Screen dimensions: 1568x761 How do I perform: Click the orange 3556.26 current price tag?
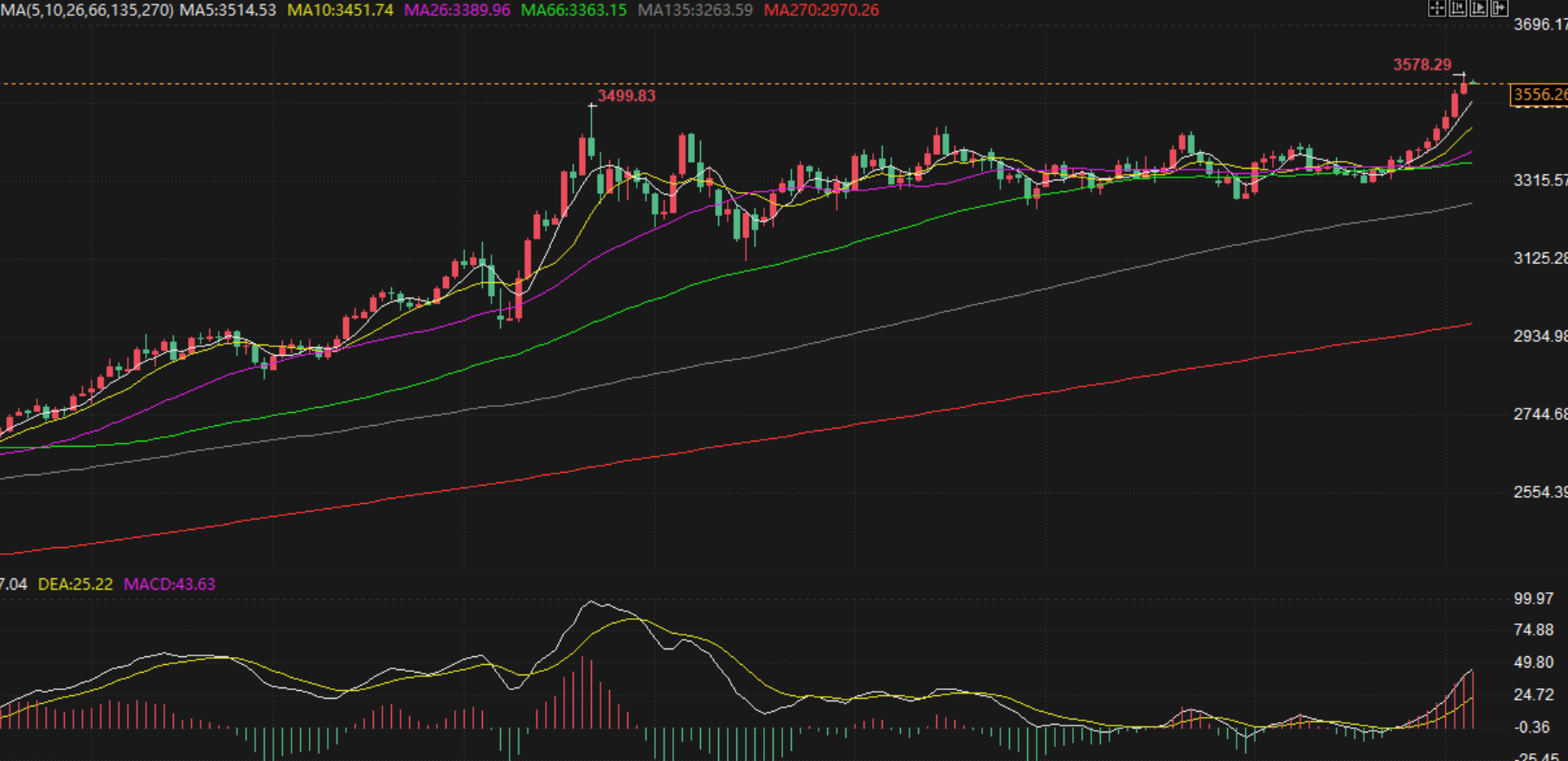point(1539,94)
